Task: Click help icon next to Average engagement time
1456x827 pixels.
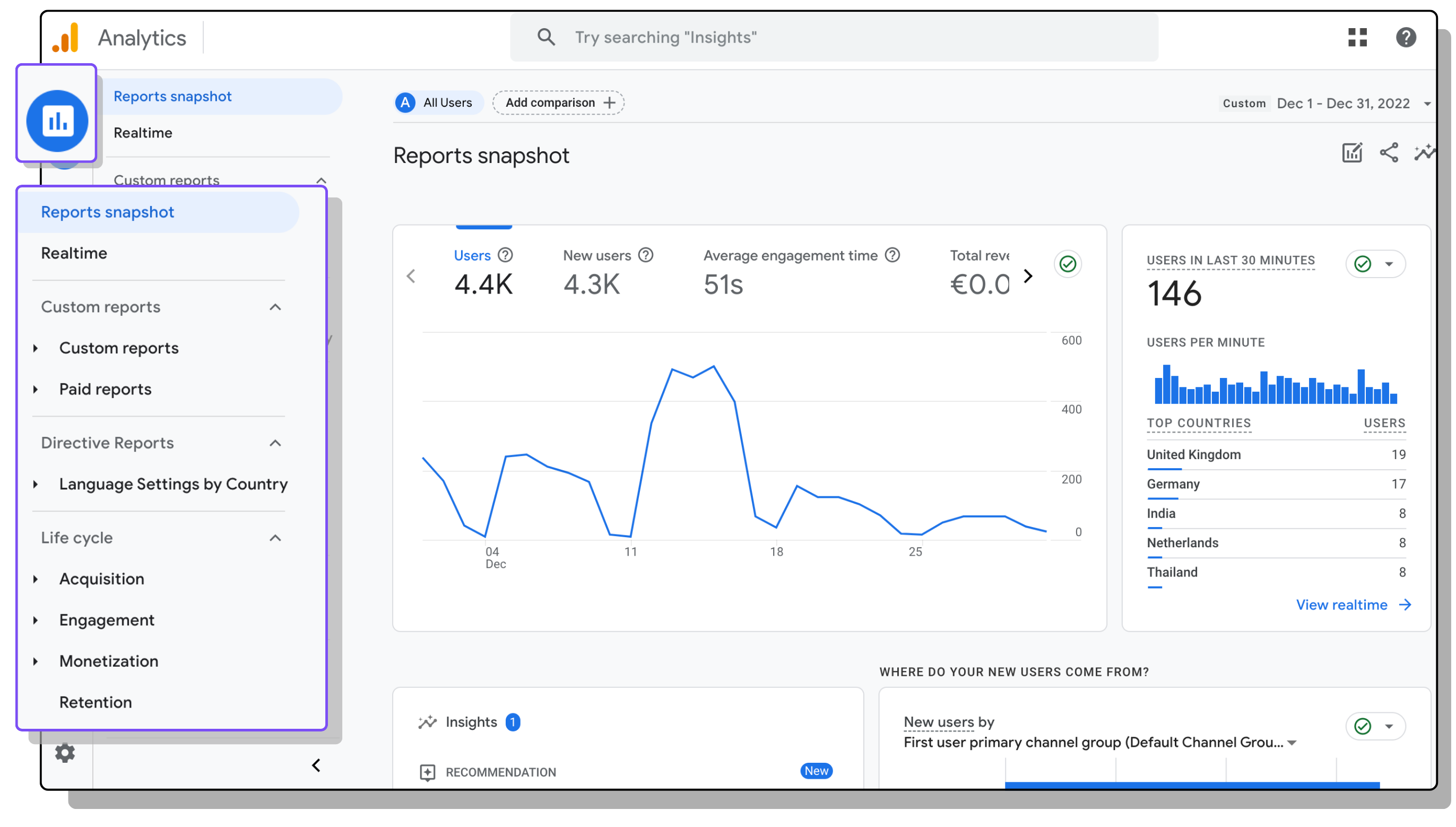Action: [x=892, y=256]
